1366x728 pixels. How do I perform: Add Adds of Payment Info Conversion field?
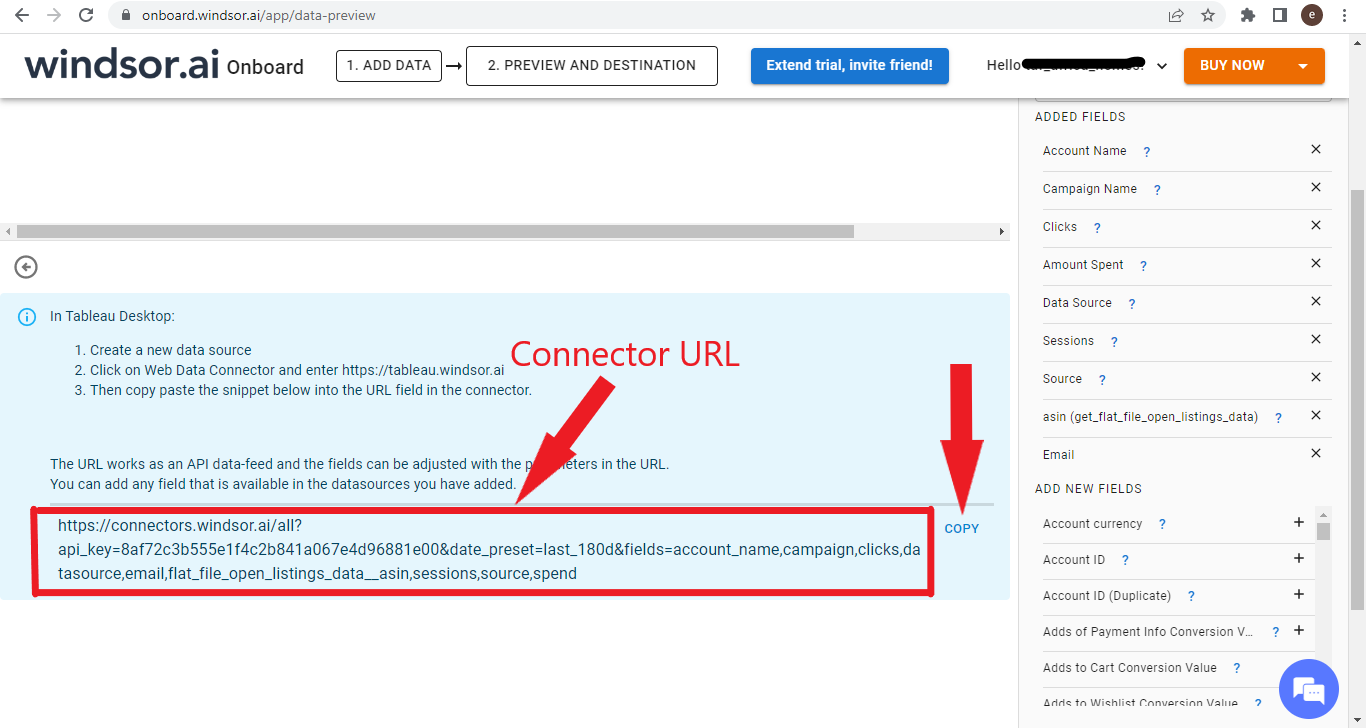coord(1299,630)
